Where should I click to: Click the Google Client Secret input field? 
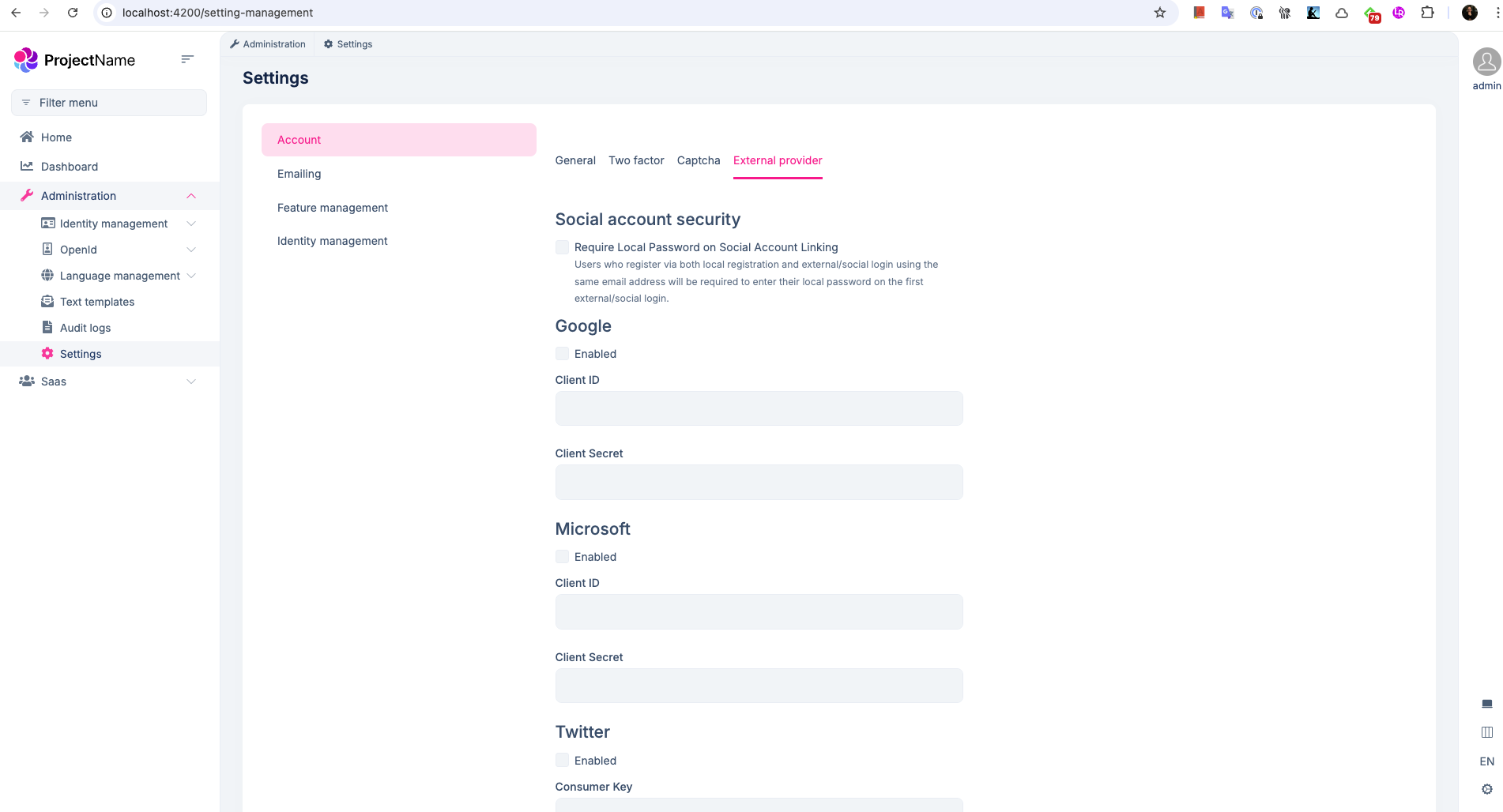759,482
